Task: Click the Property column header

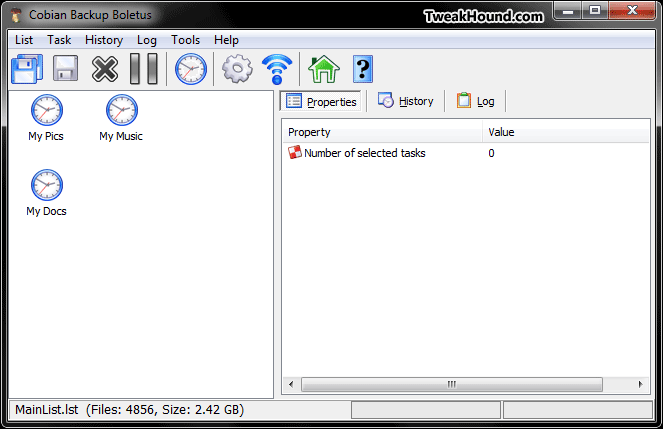Action: point(383,132)
